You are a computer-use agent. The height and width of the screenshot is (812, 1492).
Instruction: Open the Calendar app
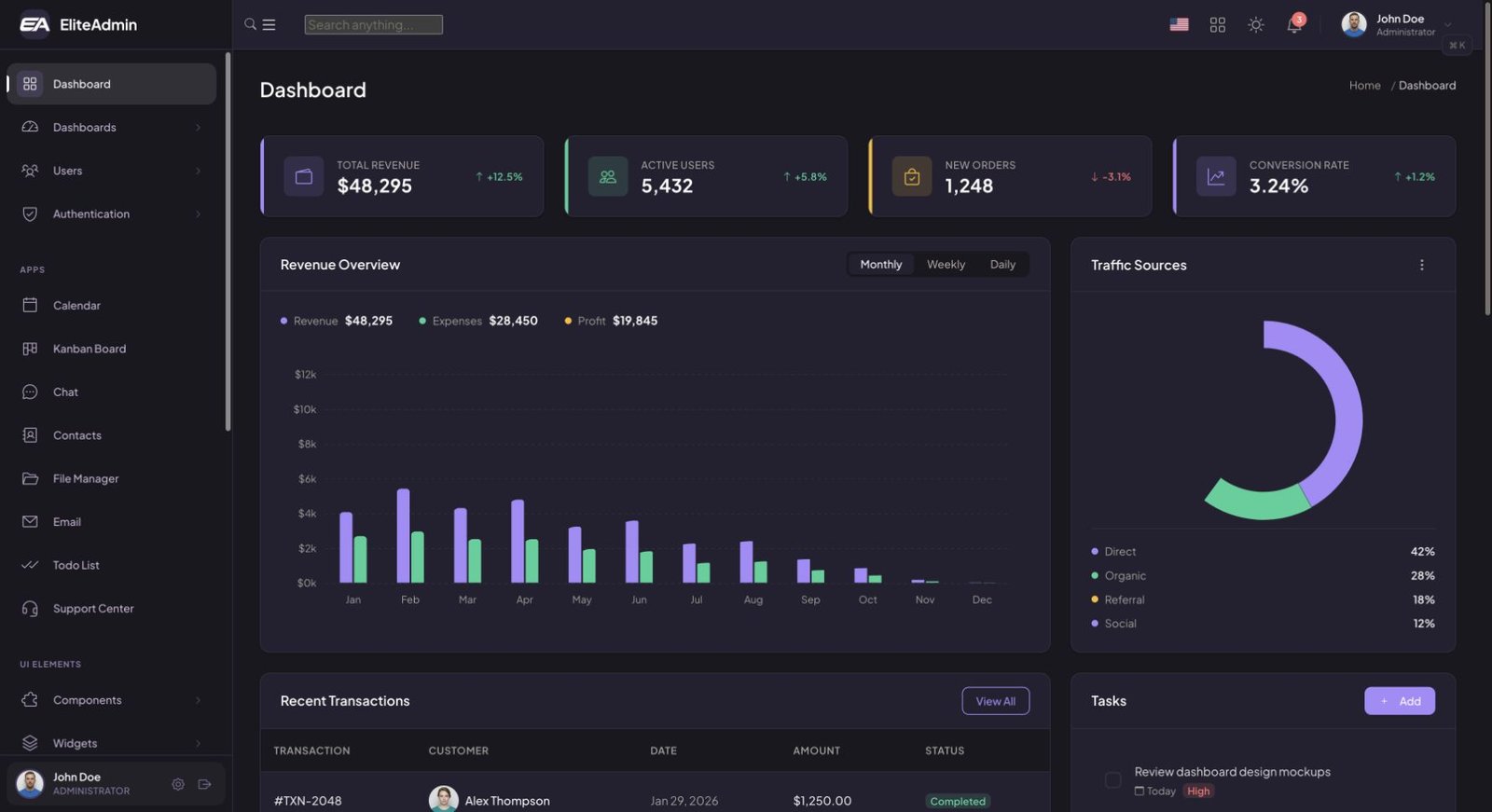click(112, 306)
